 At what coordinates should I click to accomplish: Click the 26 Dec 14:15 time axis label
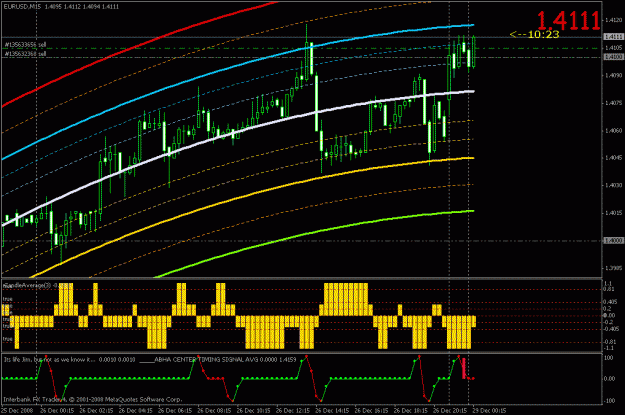332,410
